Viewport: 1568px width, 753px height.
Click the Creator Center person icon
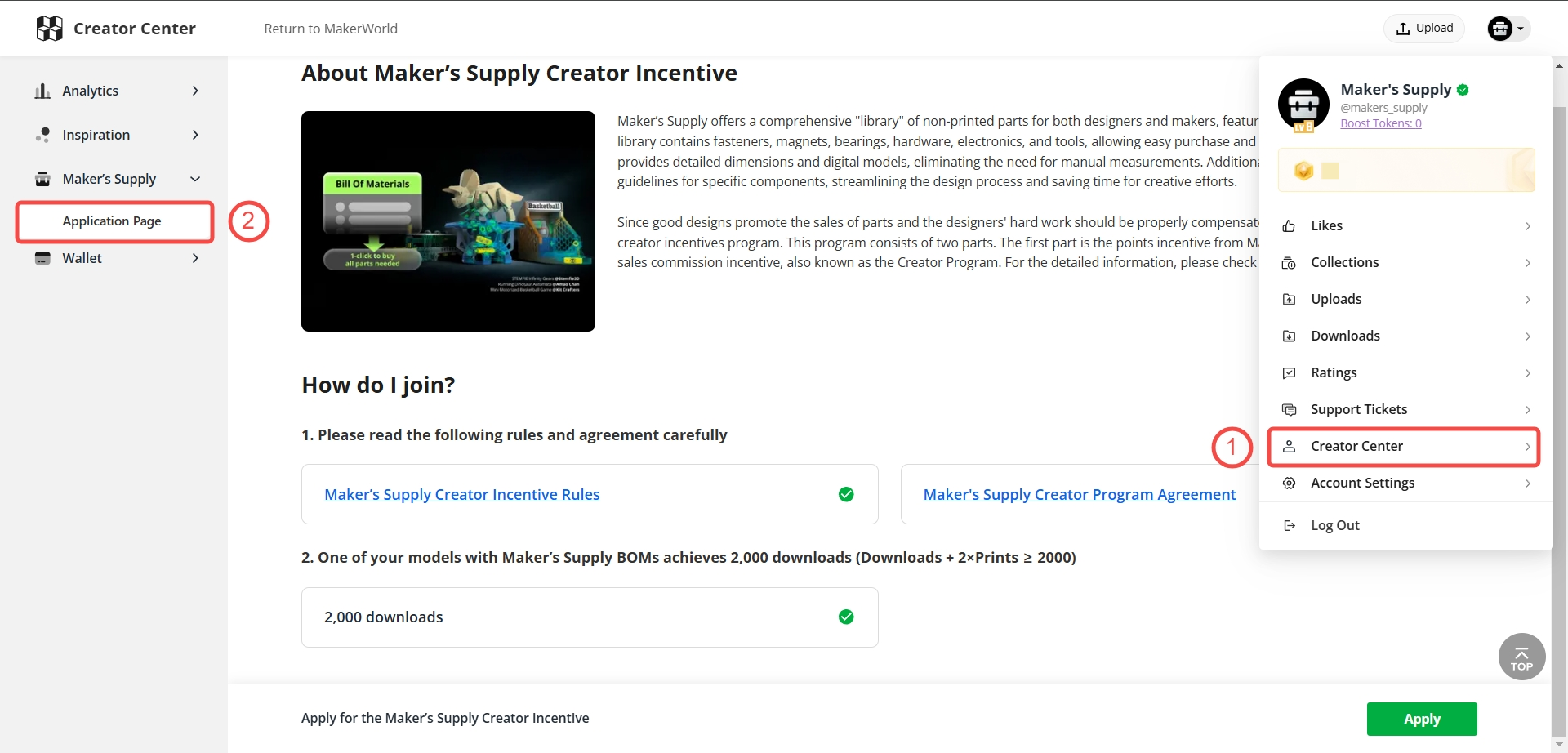[x=1289, y=447]
